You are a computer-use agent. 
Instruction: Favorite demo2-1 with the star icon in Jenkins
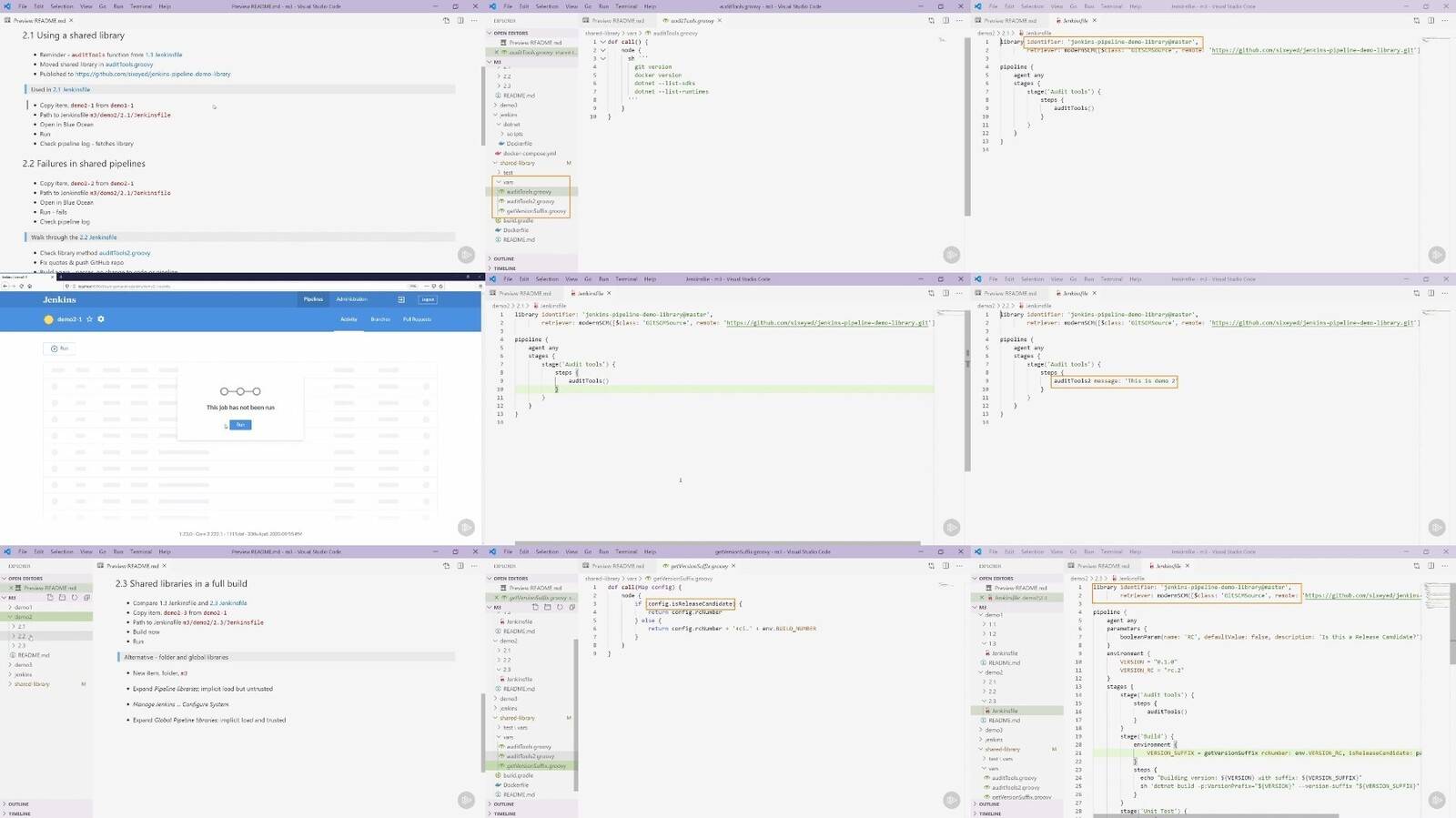click(x=89, y=319)
